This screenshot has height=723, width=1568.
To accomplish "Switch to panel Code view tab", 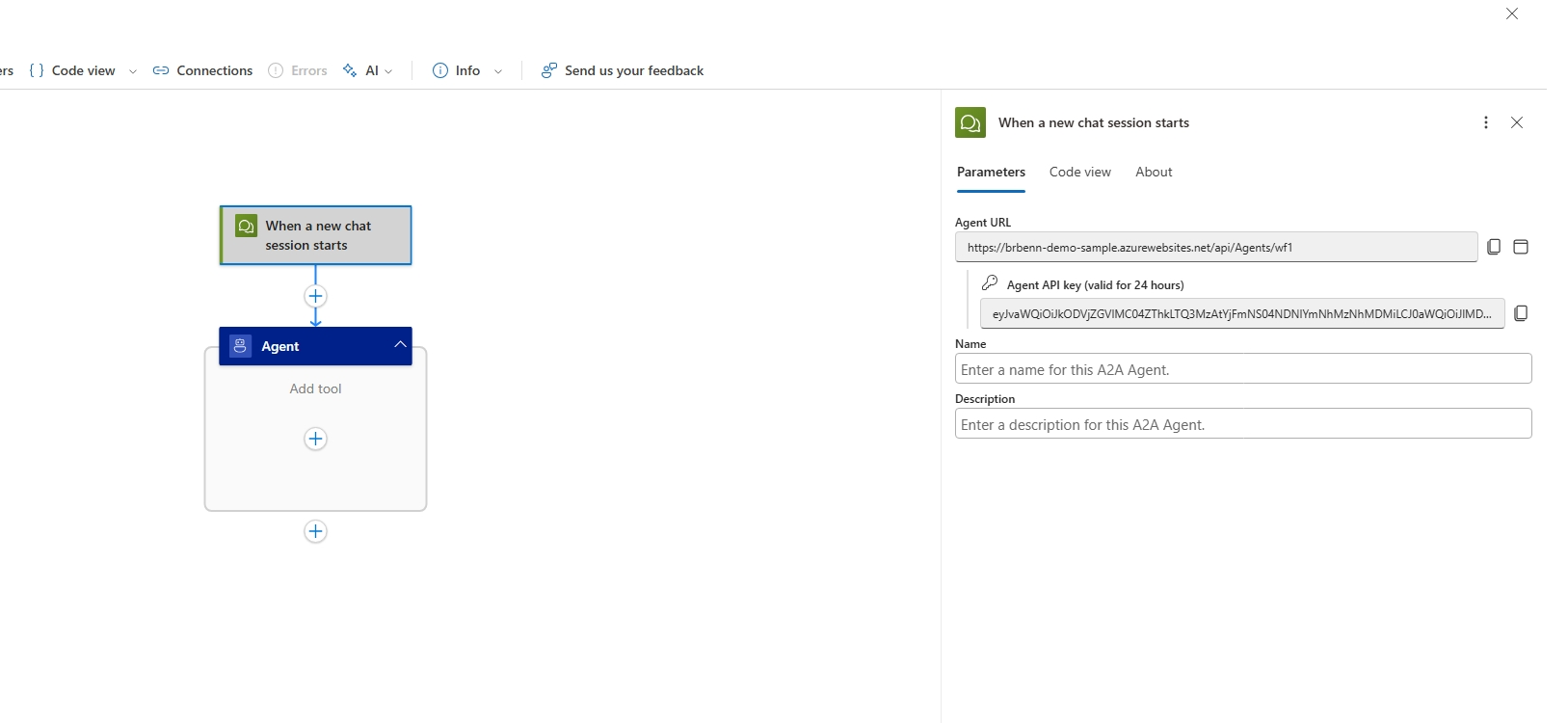I will pos(1079,172).
